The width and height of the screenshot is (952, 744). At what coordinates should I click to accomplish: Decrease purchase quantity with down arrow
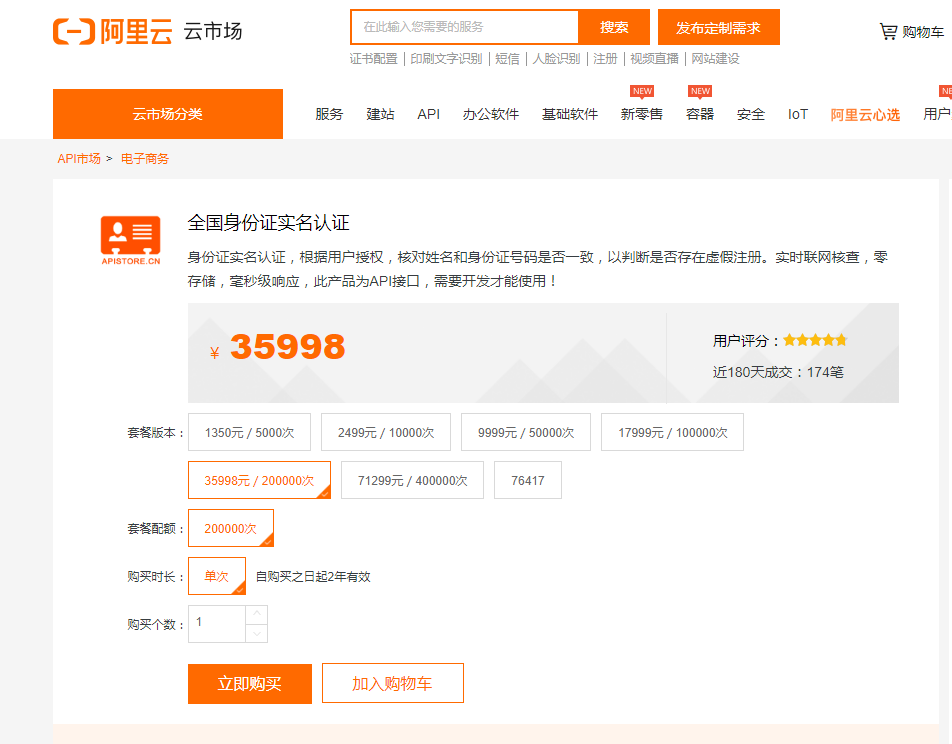257,633
